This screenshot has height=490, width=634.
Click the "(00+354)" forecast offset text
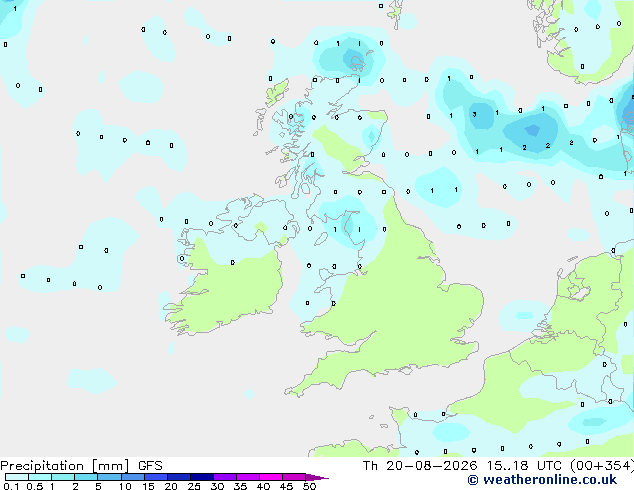[602, 466]
